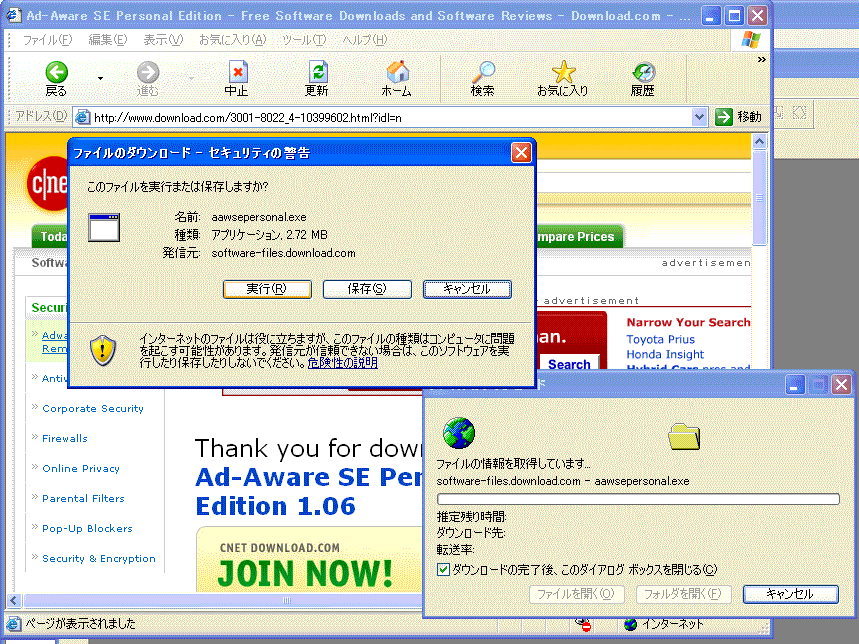The image size is (859, 644).
Task: Click the folder icon in the download dialog
Action: click(x=684, y=436)
